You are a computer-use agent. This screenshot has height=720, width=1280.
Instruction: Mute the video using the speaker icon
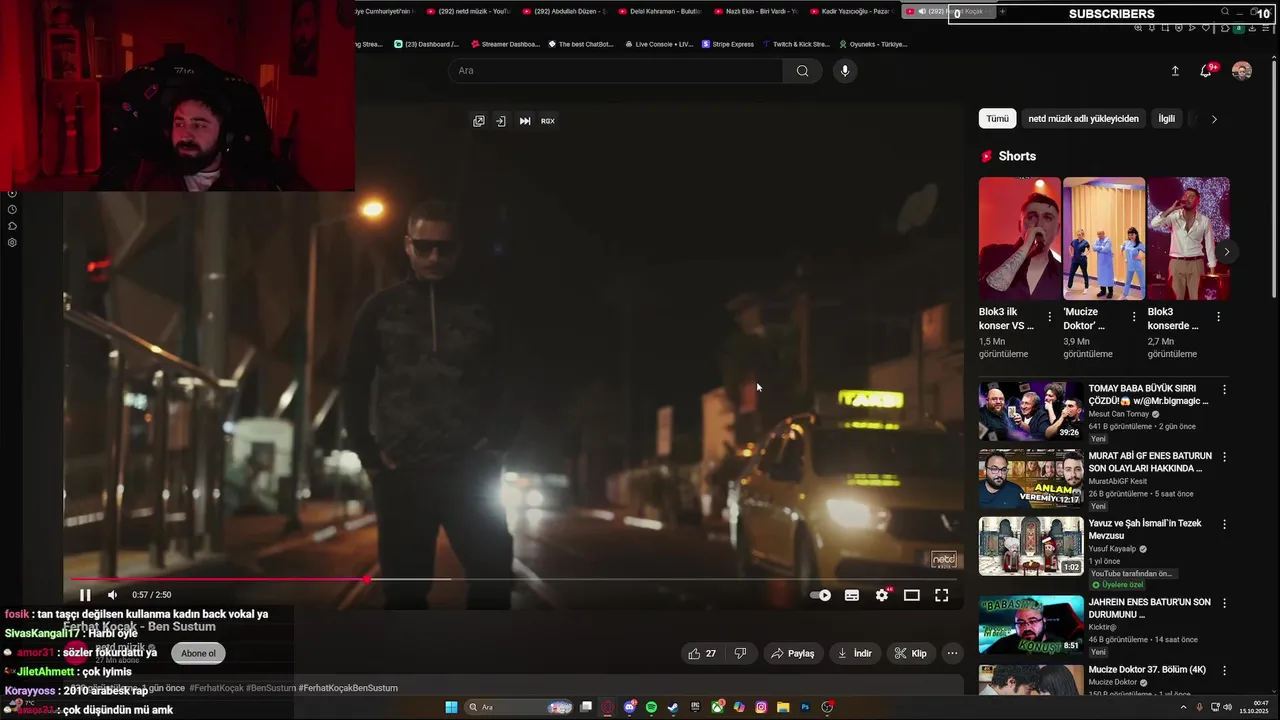112,595
